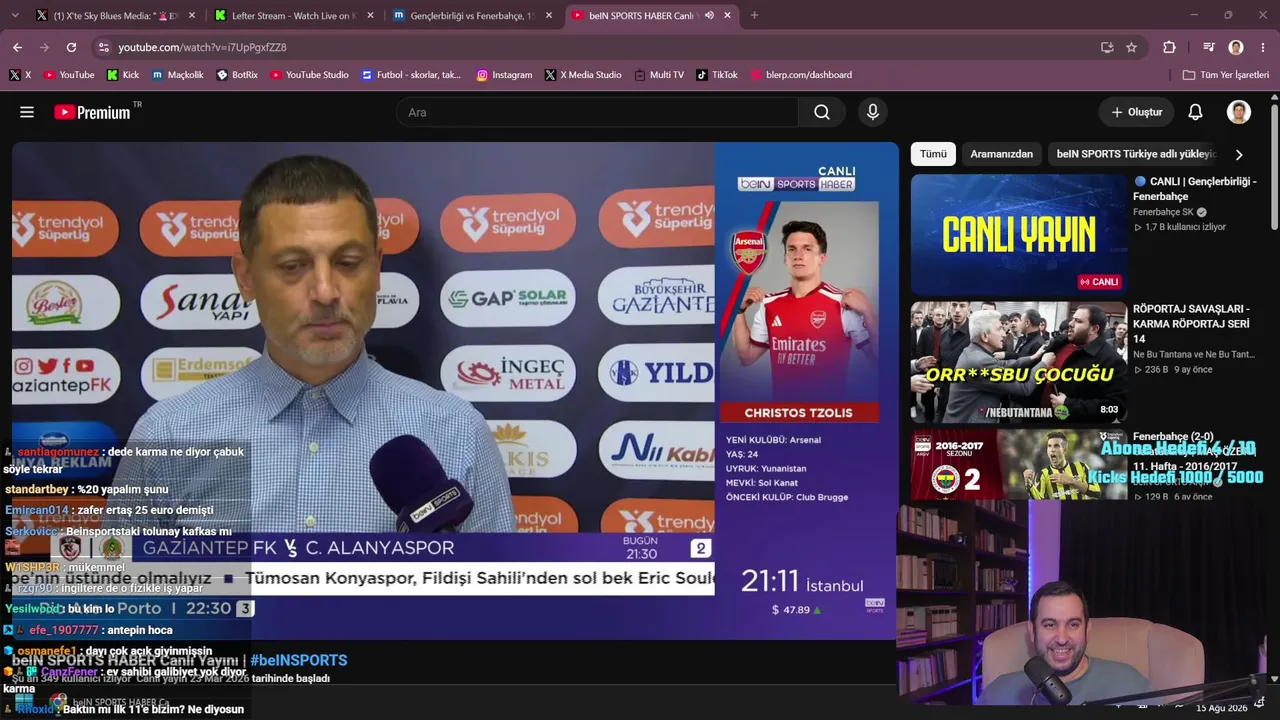The height and width of the screenshot is (720, 1280).
Task: Click the install/cast icon in address bar
Action: click(1107, 47)
